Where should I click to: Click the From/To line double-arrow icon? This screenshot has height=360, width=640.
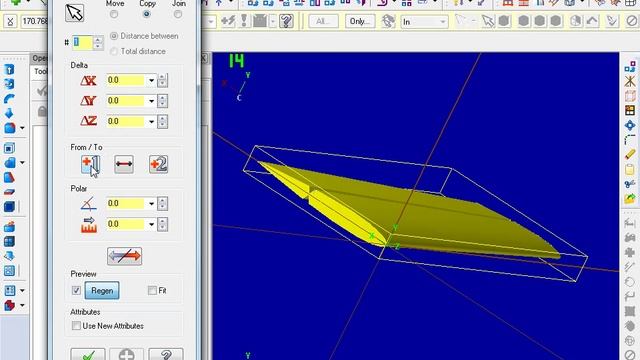[x=124, y=164]
